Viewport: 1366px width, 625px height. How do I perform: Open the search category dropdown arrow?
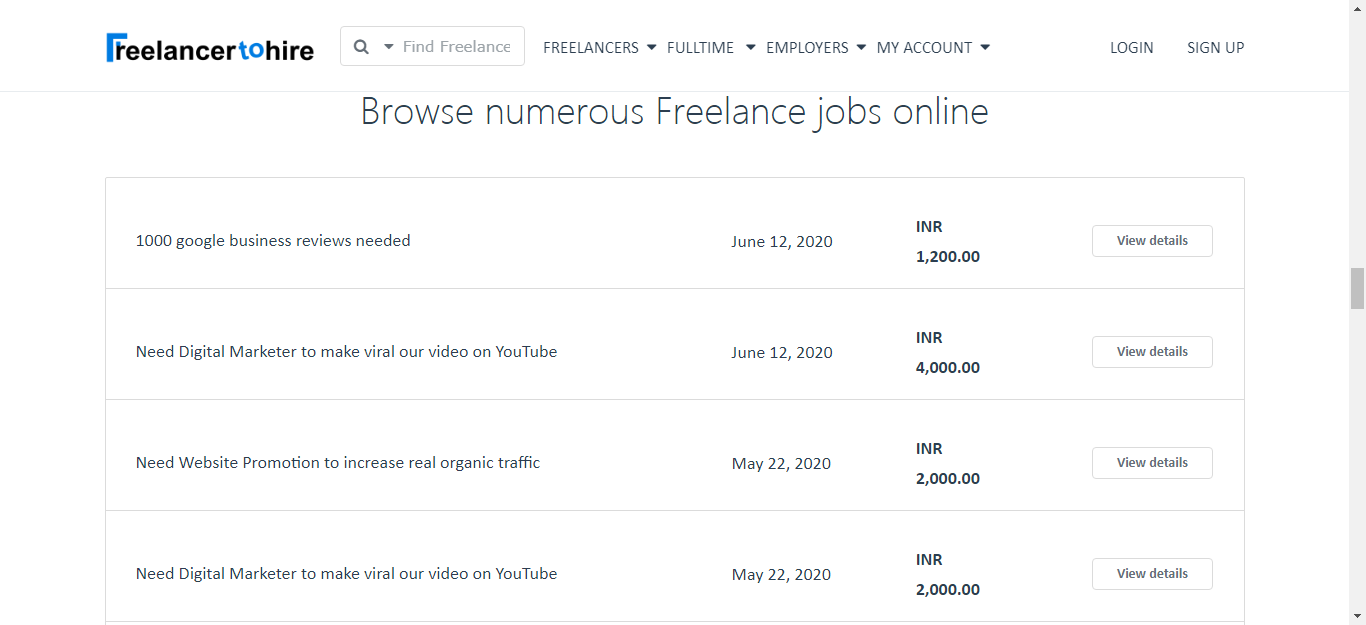389,47
